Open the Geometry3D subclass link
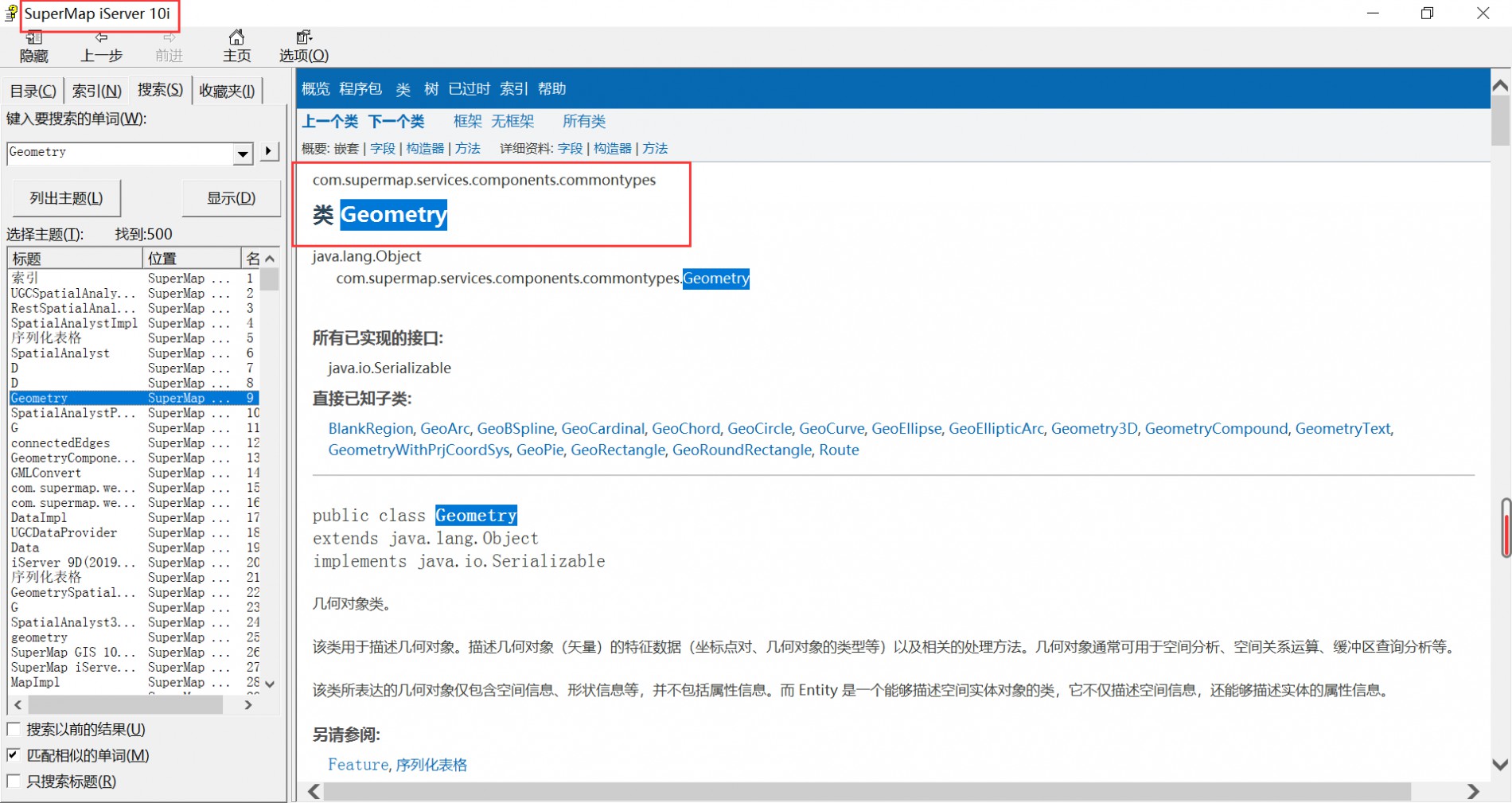This screenshot has height=803, width=1512. pyautogui.click(x=1094, y=428)
